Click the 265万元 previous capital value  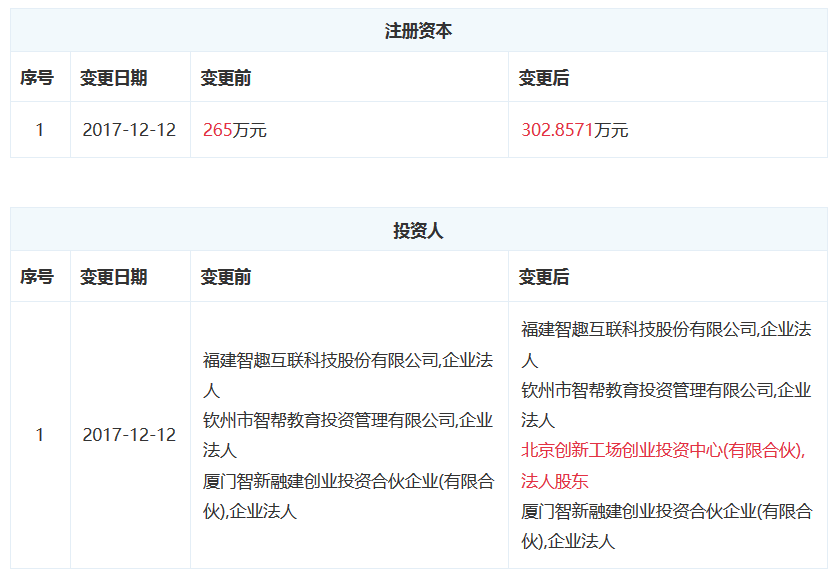[x=235, y=130]
